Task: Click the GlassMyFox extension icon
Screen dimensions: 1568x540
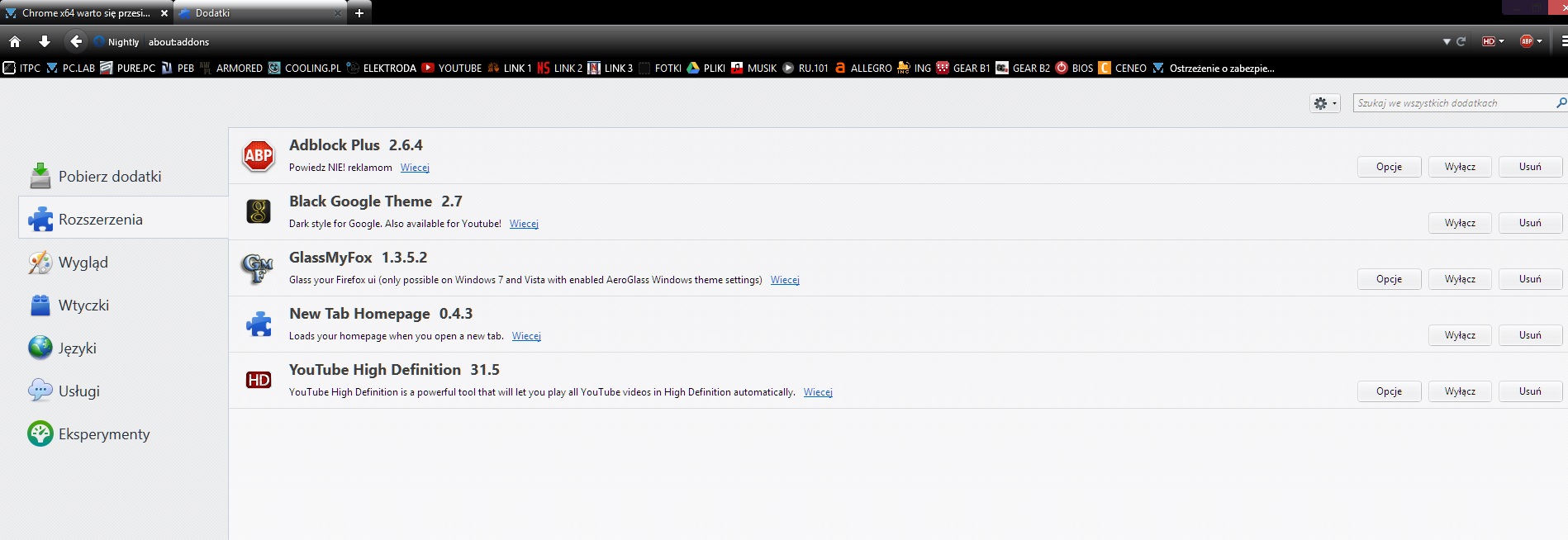Action: [257, 268]
